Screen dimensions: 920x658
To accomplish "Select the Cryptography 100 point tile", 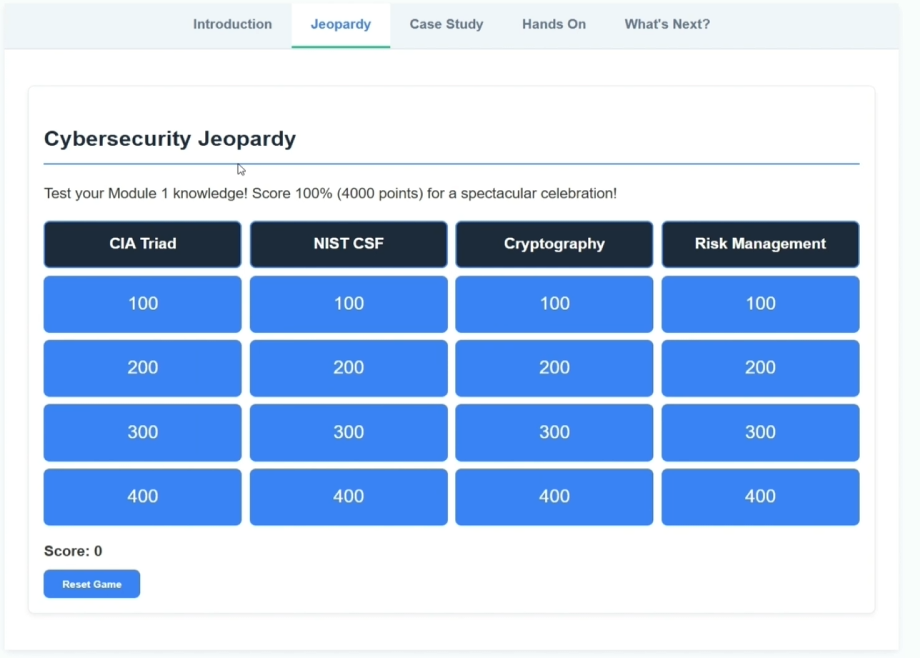I will (554, 304).
